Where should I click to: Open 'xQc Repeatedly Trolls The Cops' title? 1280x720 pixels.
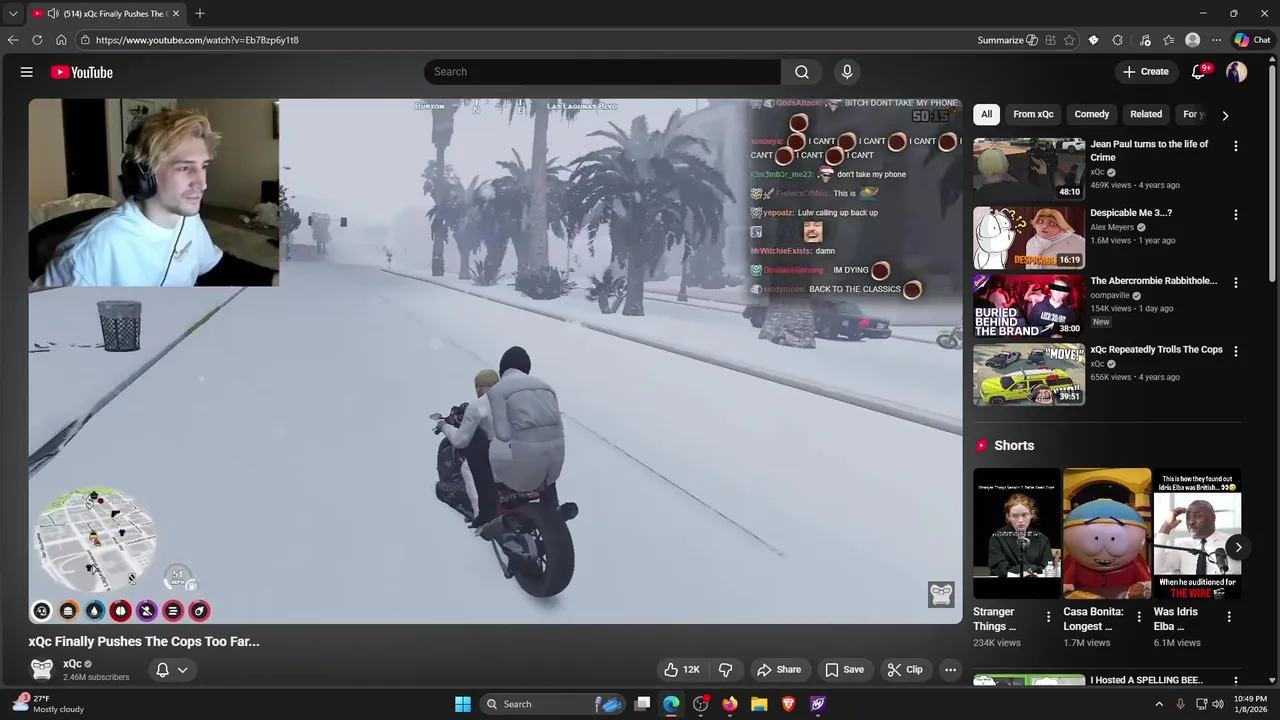1156,350
